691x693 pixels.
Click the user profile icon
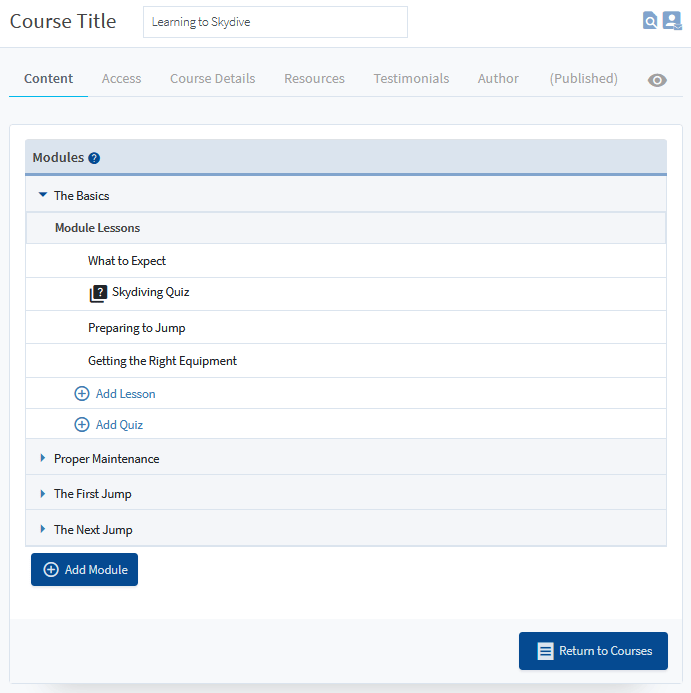coord(672,20)
